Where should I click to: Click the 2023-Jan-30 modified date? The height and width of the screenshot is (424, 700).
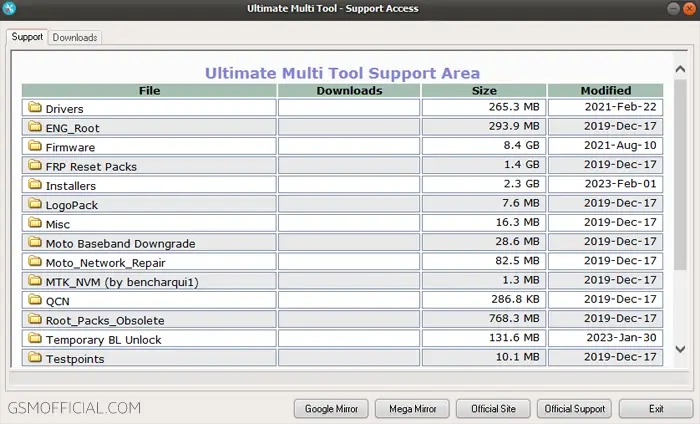621,337
